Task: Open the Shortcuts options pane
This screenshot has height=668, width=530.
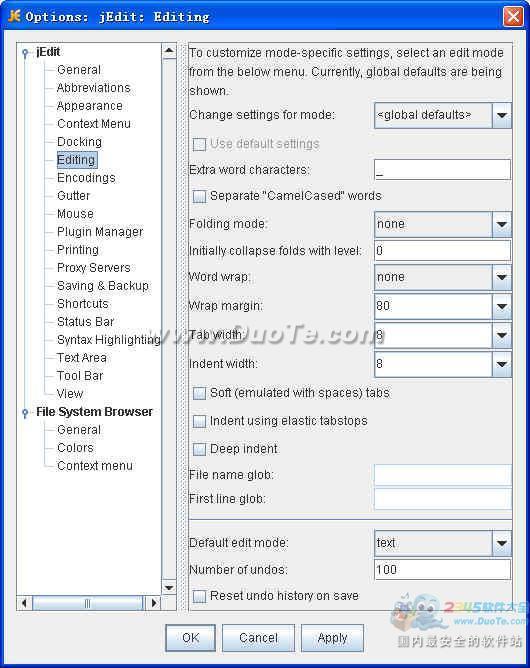Action: coord(83,304)
